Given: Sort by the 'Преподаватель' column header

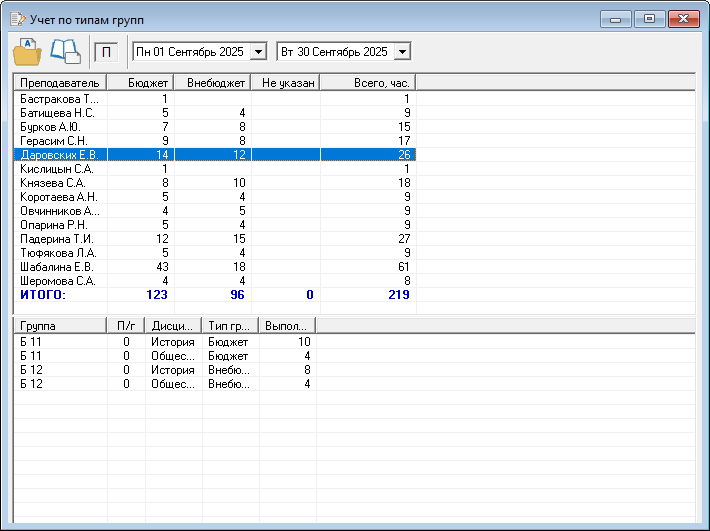Looking at the screenshot, I should coord(60,82).
